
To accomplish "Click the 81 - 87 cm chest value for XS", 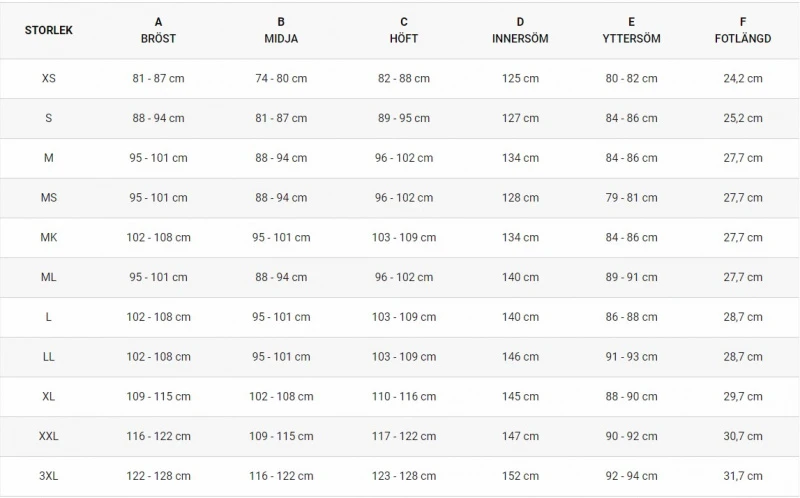I will [x=158, y=78].
